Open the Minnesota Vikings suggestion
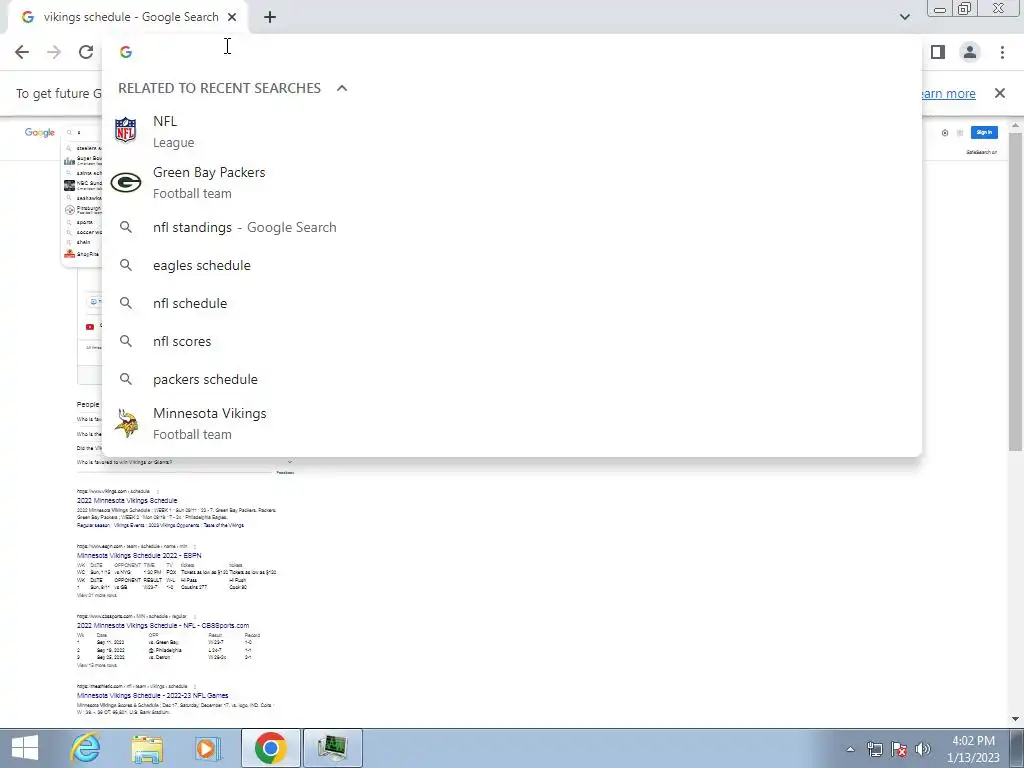Viewport: 1024px width, 768px height. pyautogui.click(x=512, y=423)
